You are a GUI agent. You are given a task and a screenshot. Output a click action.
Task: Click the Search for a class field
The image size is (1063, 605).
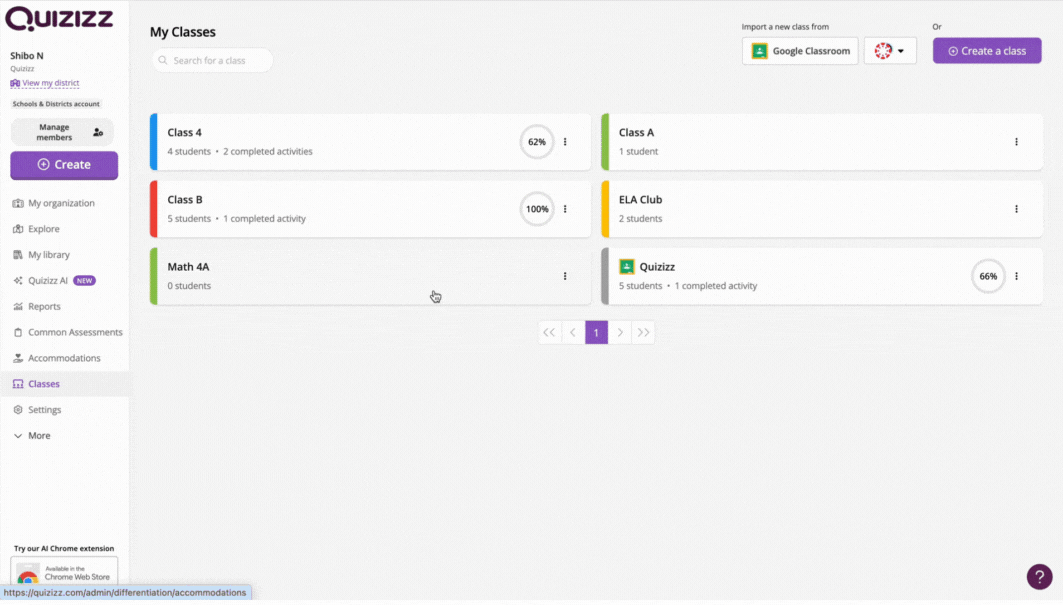[x=212, y=60]
